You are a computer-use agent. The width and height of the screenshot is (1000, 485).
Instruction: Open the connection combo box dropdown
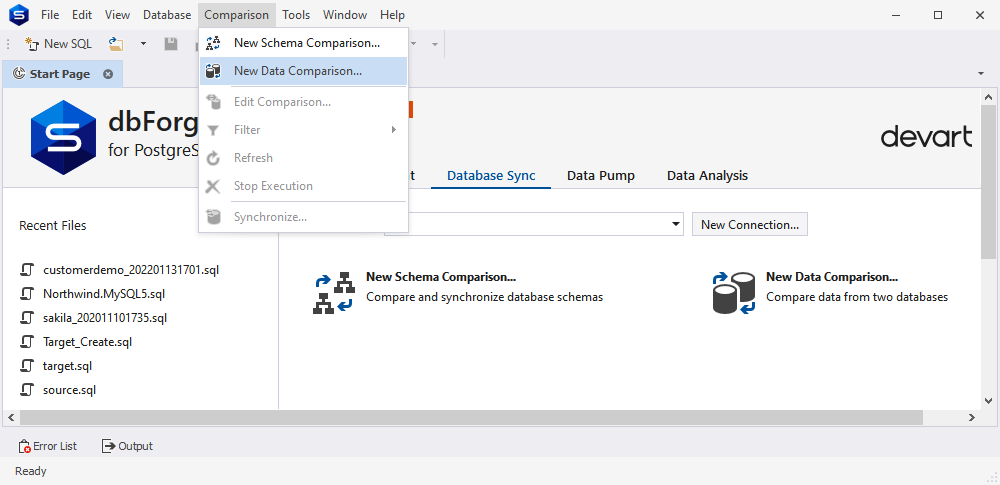coord(675,225)
